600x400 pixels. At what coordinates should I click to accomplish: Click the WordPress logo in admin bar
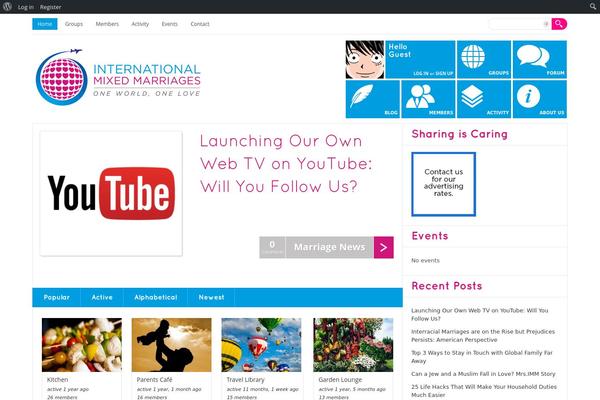pyautogui.click(x=7, y=7)
